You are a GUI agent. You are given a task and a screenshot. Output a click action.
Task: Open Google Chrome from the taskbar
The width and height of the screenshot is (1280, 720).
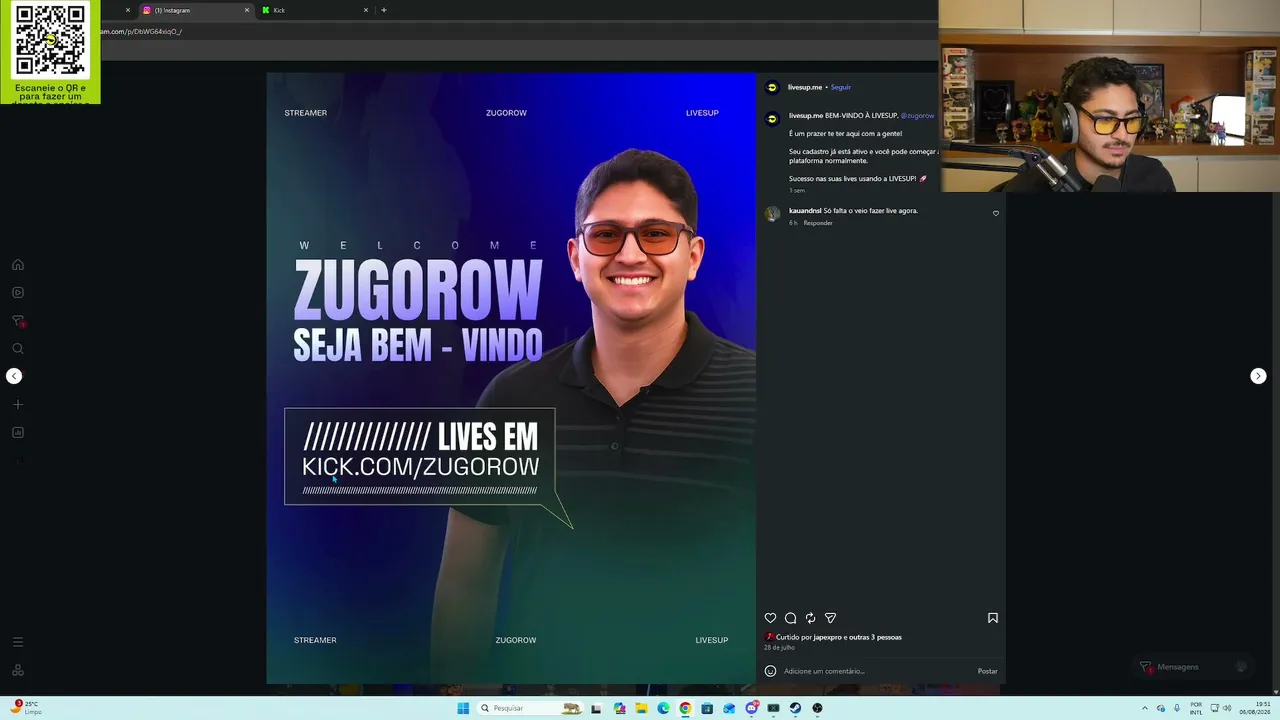(685, 708)
